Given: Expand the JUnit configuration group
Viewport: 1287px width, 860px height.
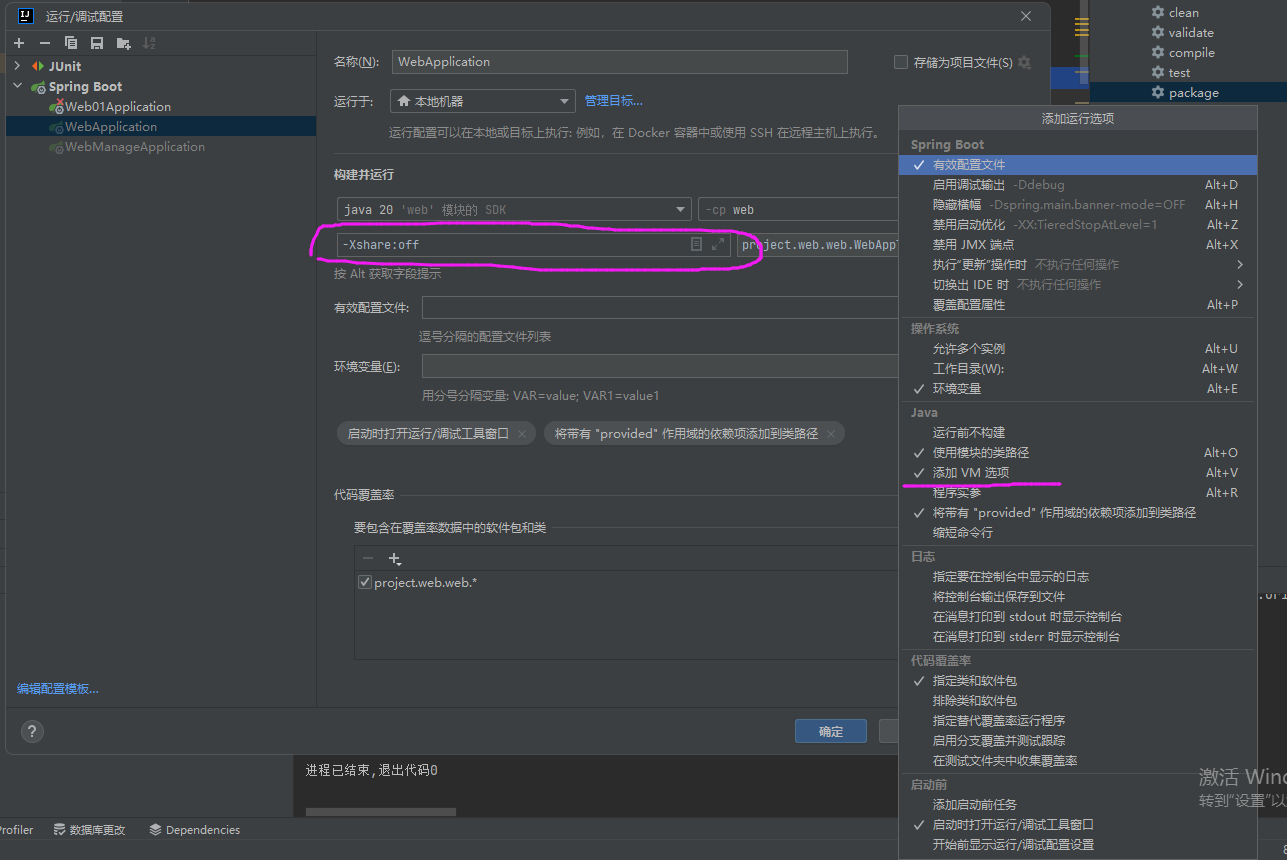Looking at the screenshot, I should coord(17,67).
